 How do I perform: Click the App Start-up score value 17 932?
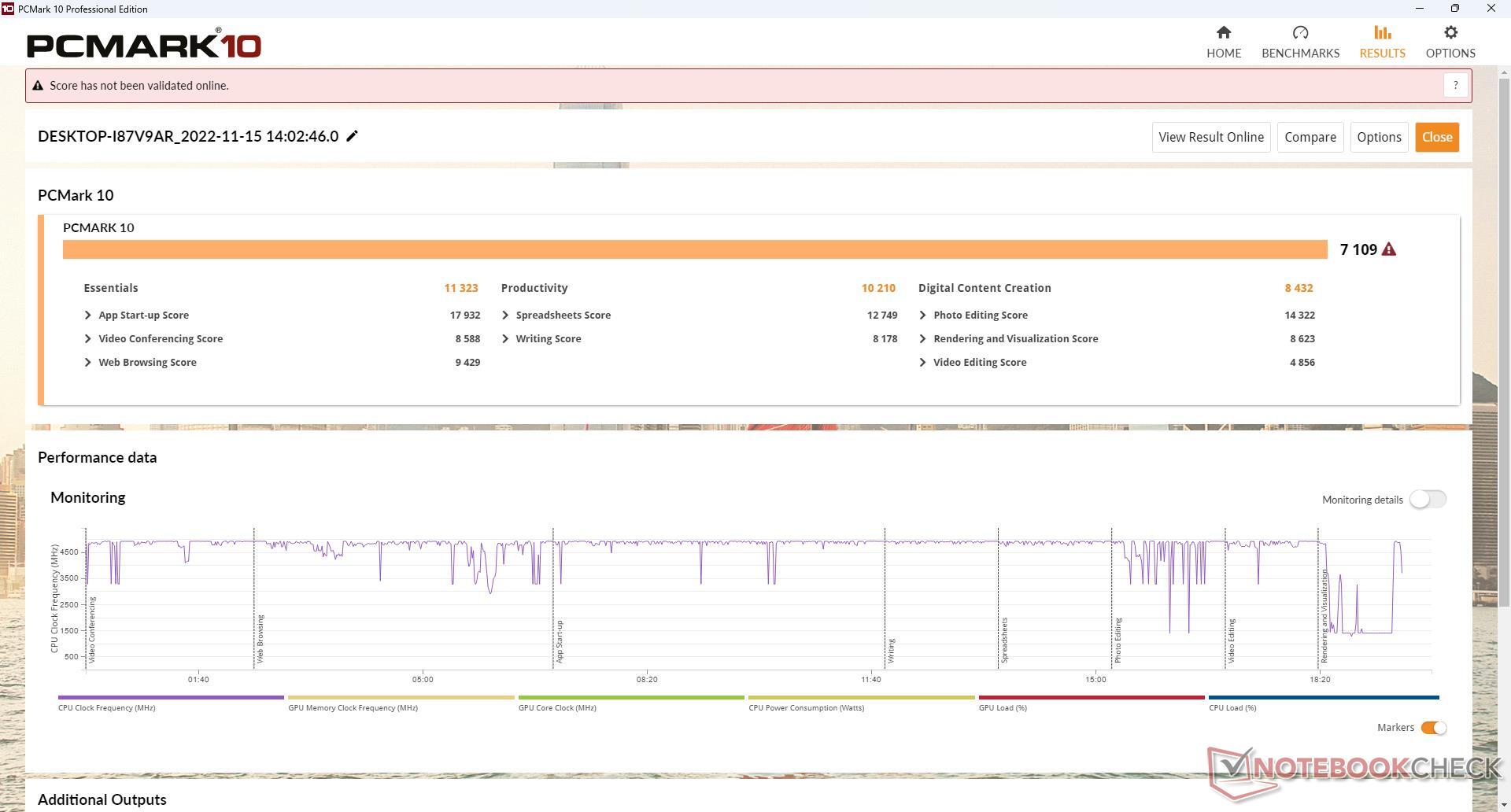click(465, 315)
